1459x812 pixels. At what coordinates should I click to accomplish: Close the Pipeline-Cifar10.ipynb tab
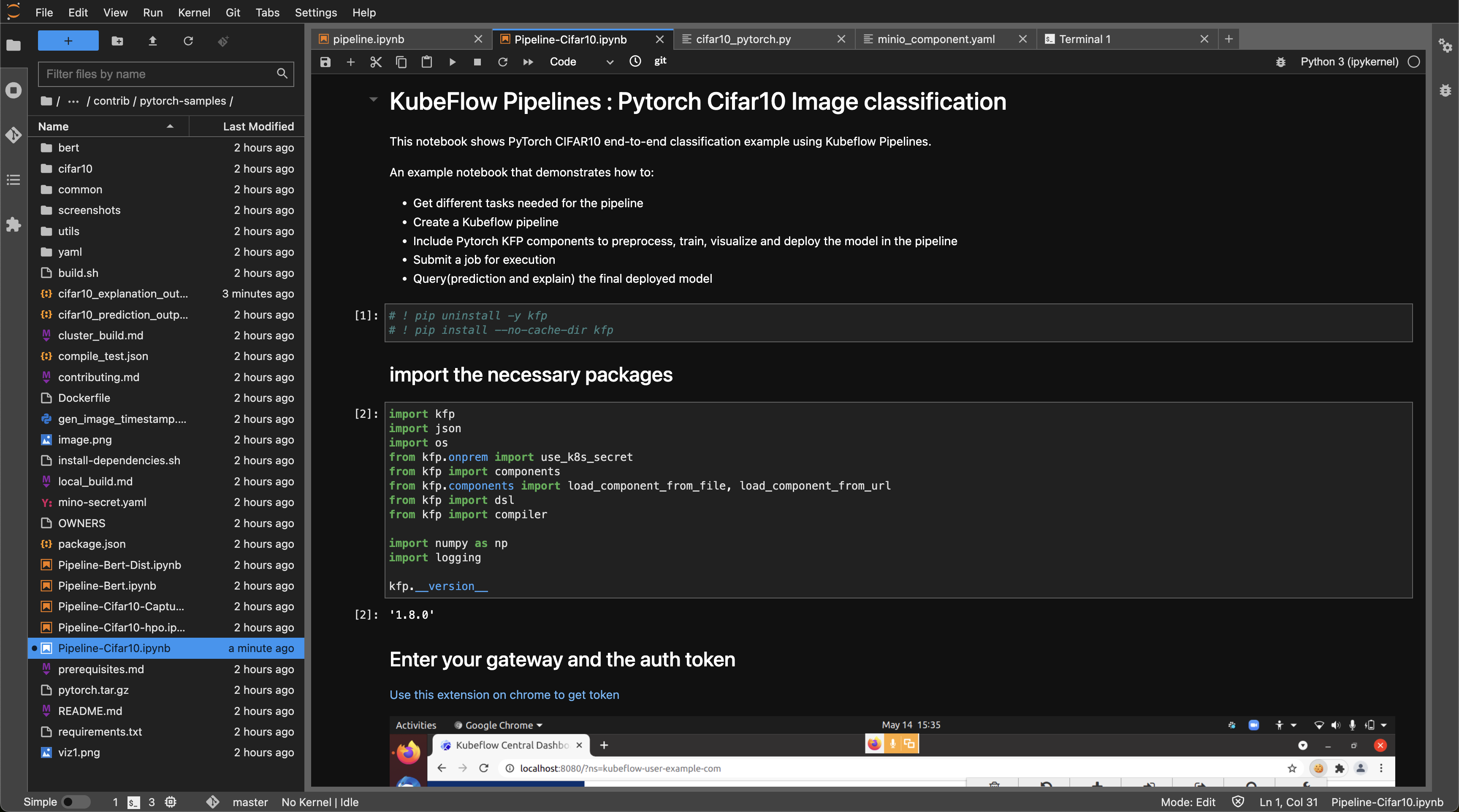[659, 39]
